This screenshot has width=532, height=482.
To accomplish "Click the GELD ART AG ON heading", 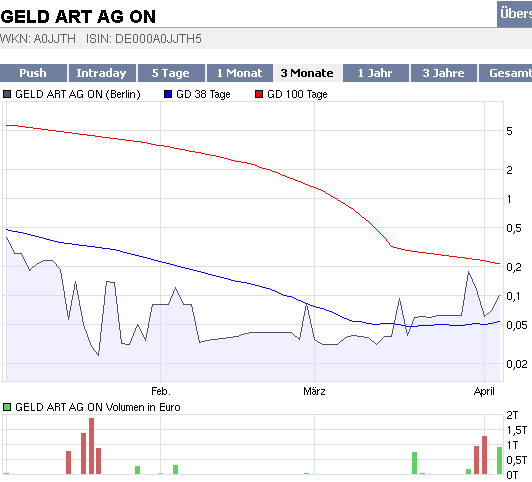I will point(78,17).
